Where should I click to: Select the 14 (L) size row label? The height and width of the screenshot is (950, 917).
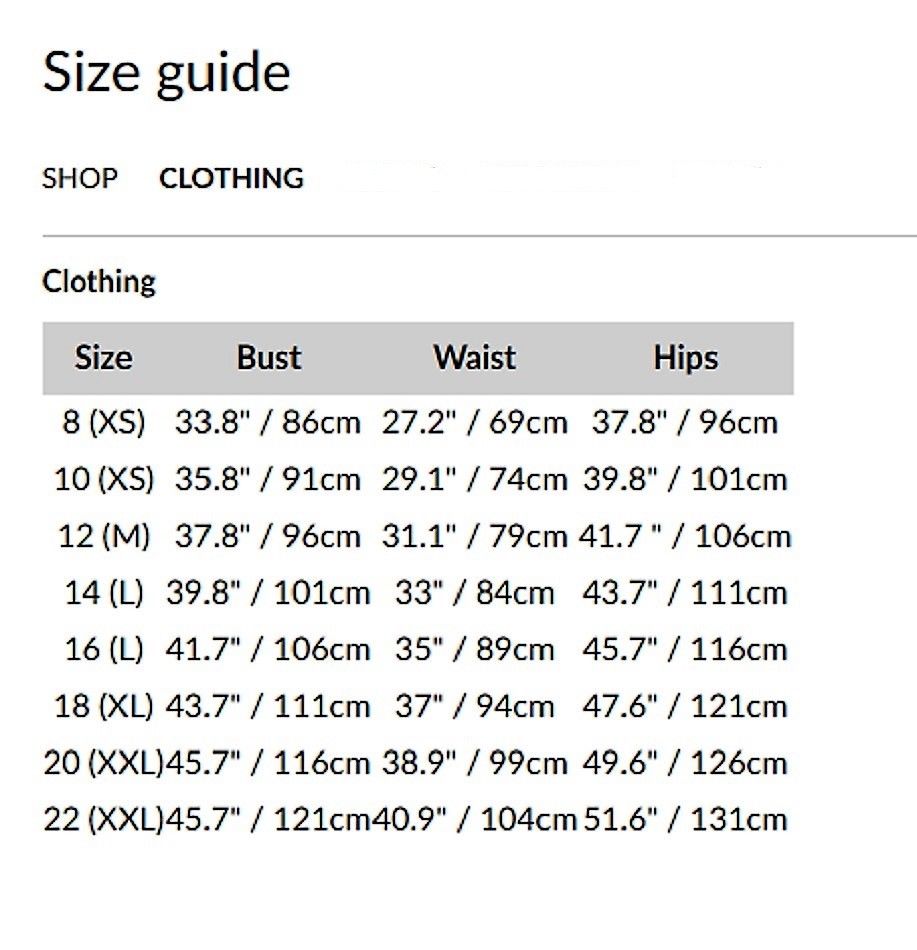(x=103, y=594)
